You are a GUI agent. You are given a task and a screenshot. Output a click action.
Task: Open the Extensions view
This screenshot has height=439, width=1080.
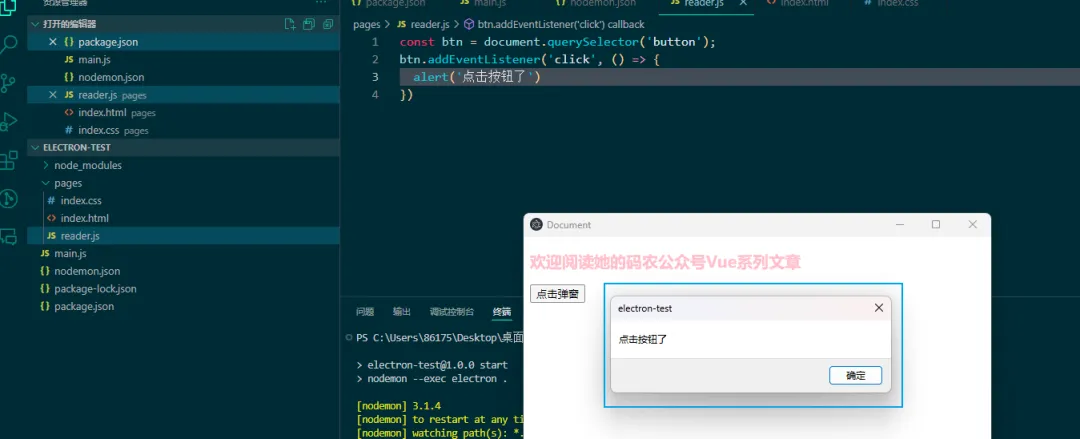tap(8, 160)
